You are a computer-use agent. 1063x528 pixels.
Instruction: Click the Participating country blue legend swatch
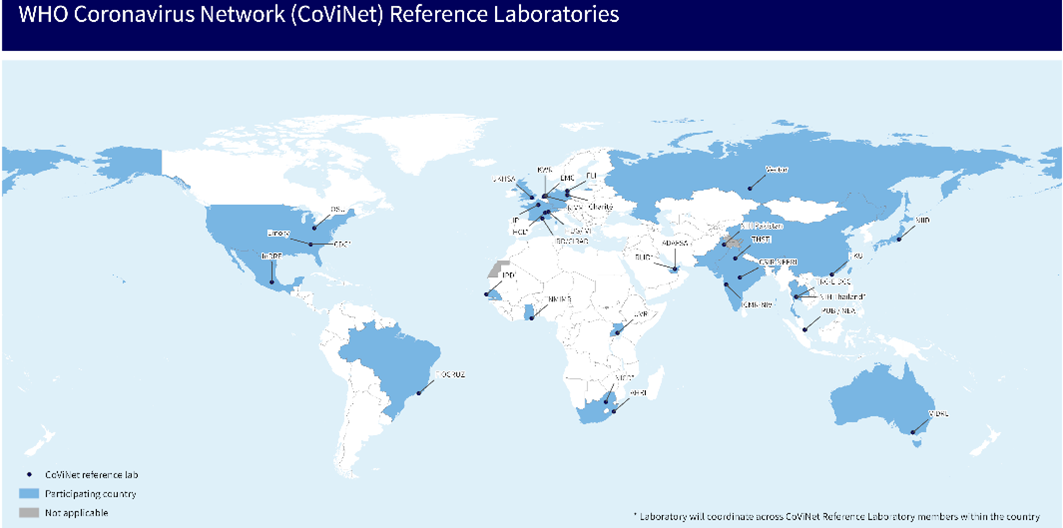pyautogui.click(x=28, y=493)
